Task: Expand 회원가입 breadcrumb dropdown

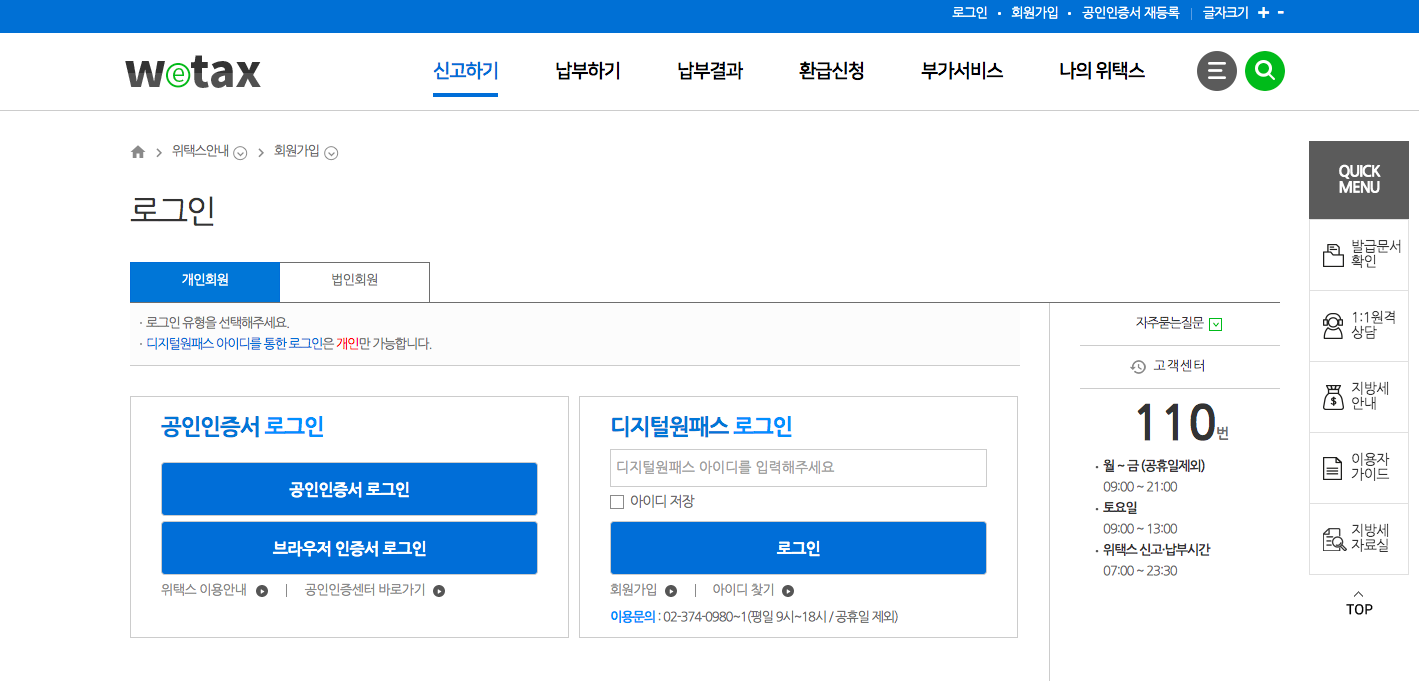Action: click(331, 153)
